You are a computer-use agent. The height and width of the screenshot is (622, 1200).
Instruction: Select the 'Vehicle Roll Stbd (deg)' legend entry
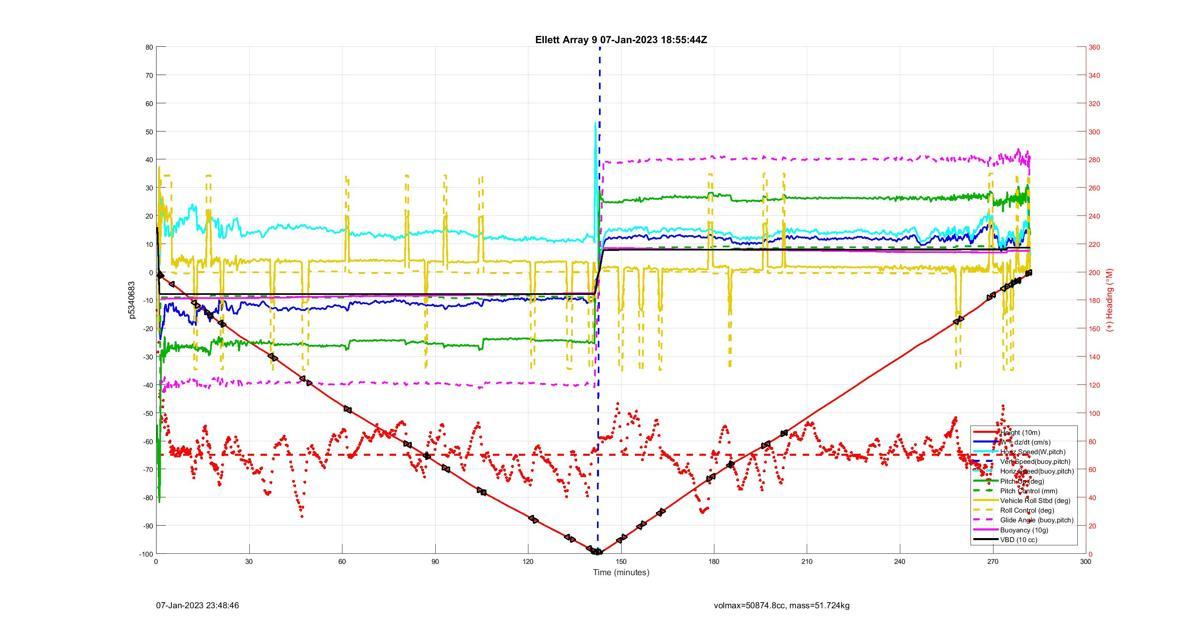click(x=1036, y=501)
